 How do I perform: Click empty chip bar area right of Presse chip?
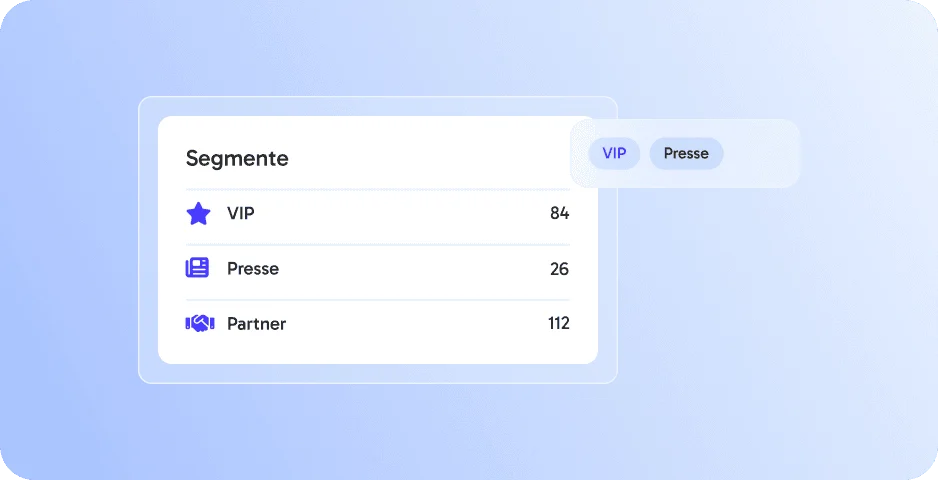[x=760, y=153]
